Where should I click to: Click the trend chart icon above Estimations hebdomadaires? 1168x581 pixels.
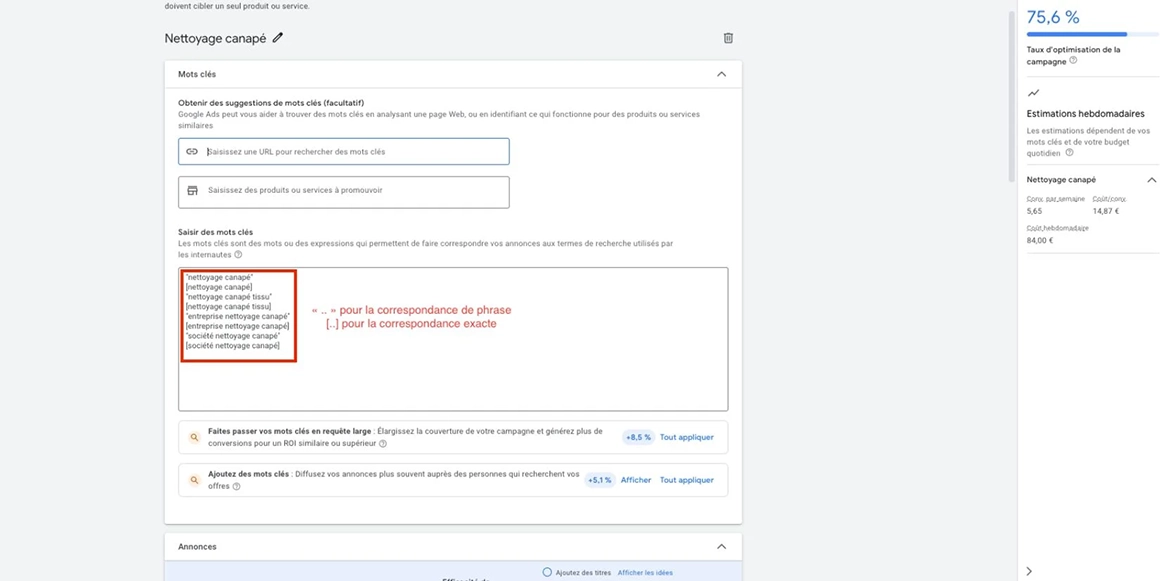[x=1032, y=93]
